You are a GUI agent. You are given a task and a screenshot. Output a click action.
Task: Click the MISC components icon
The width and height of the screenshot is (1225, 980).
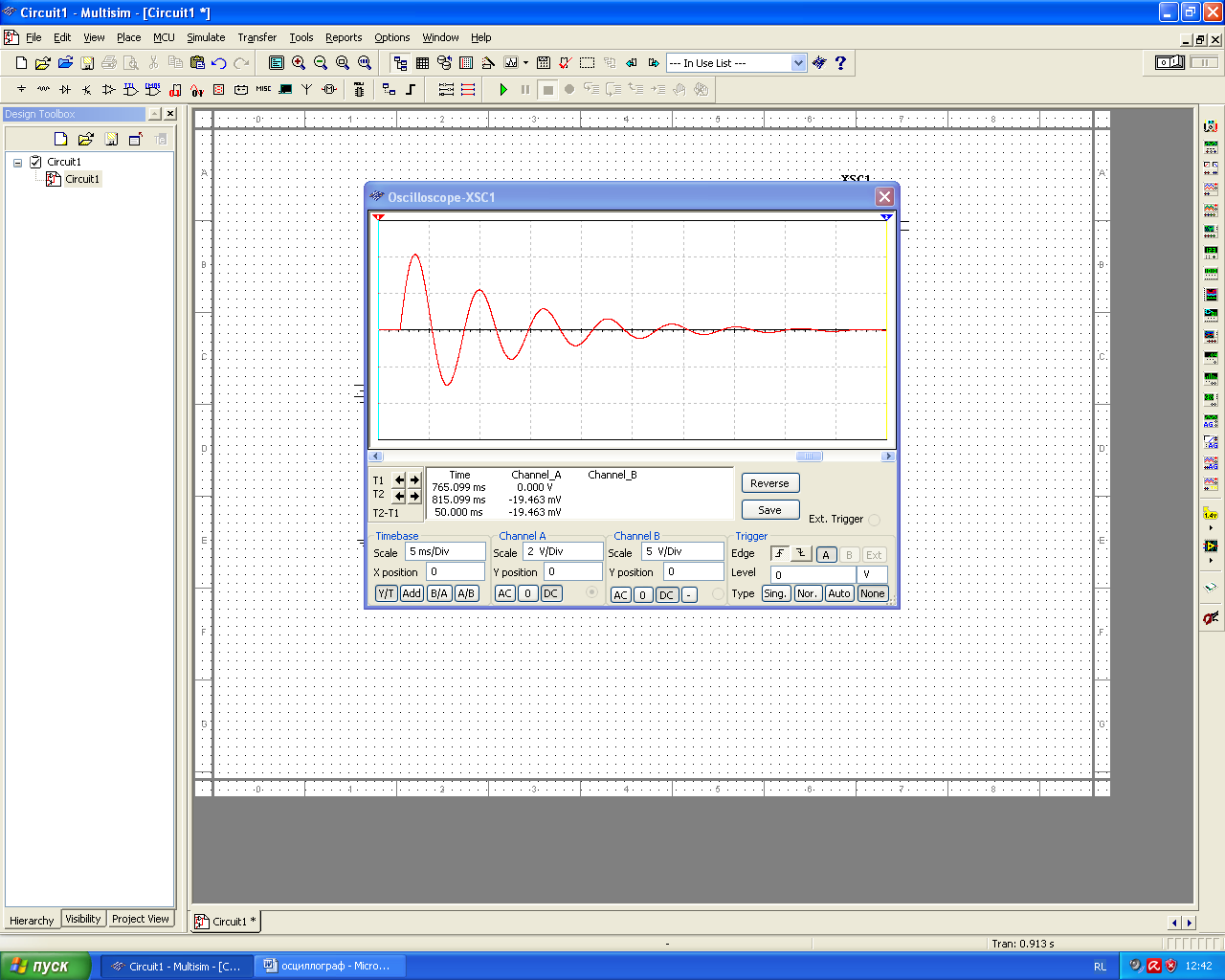263,89
